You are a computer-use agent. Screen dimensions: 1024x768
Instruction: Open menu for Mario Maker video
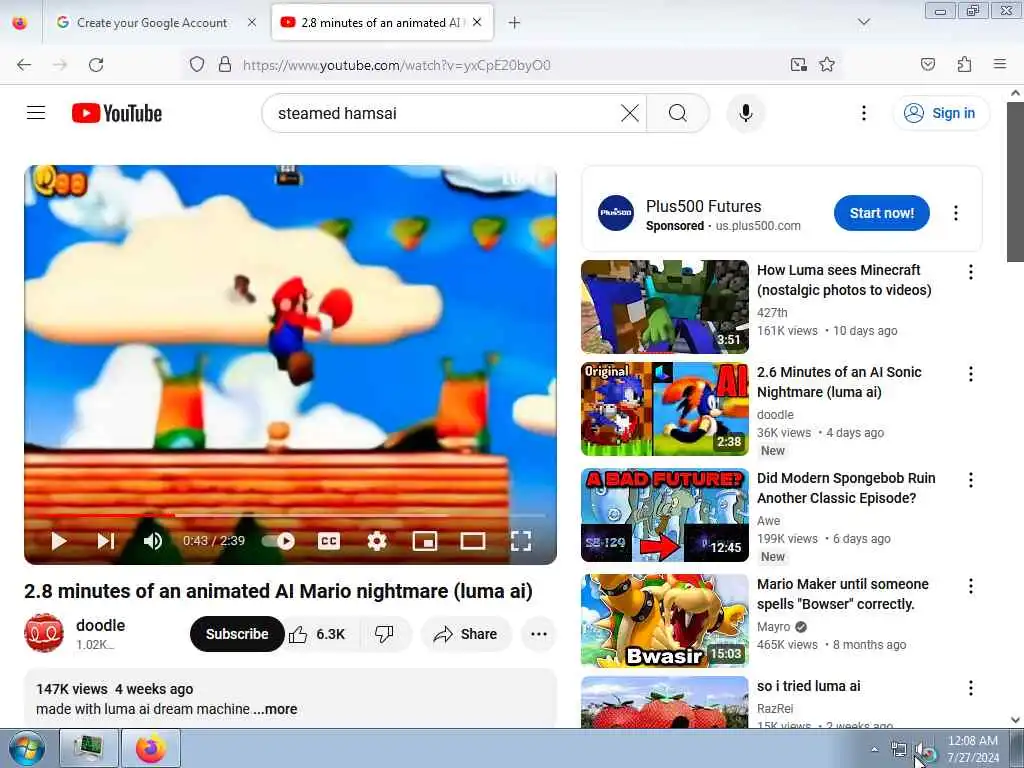(x=970, y=586)
